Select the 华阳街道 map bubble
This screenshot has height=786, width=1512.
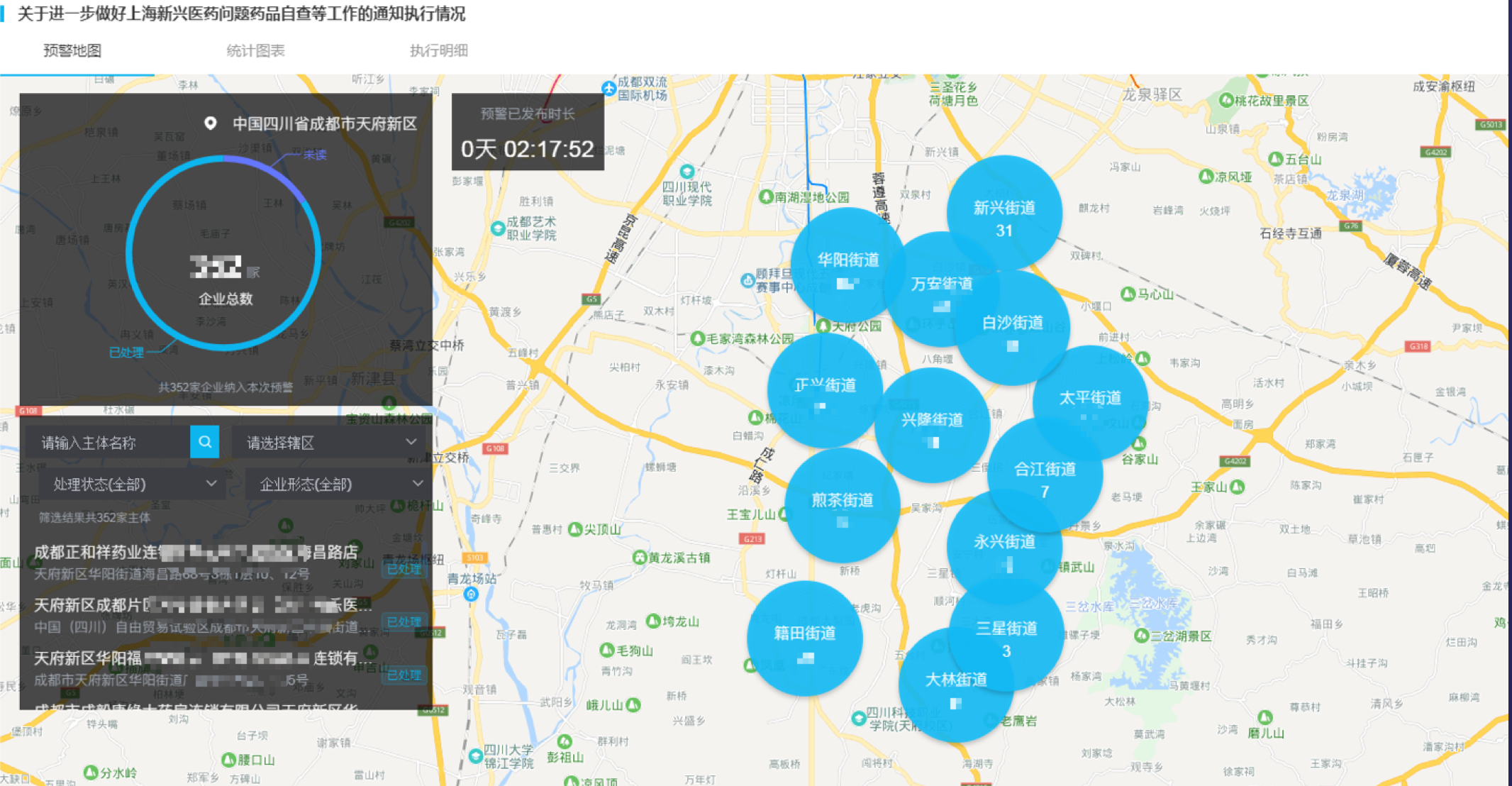pyautogui.click(x=848, y=265)
